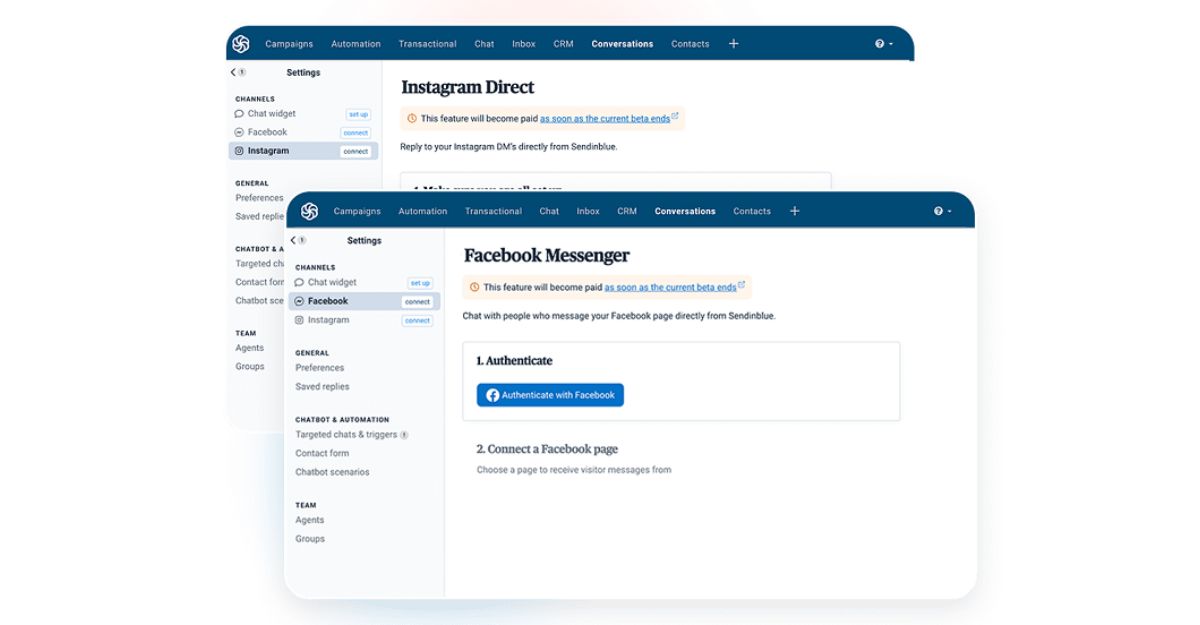Open Campaigns menu in front window
Viewport: 1200px width, 625px height.
357,211
